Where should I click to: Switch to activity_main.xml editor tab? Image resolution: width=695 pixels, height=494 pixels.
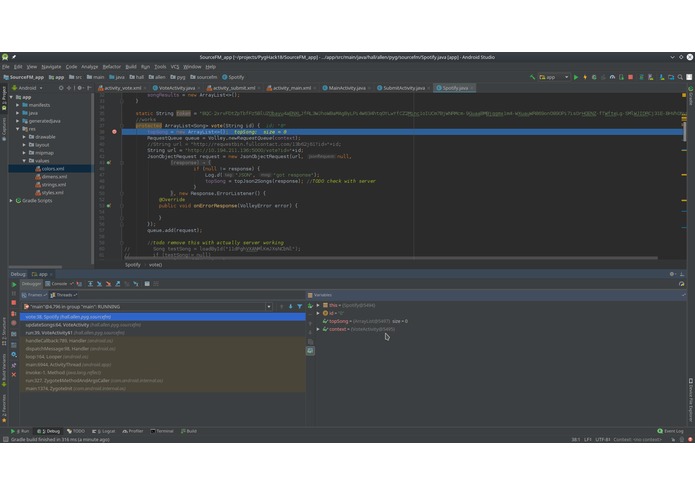pos(291,88)
